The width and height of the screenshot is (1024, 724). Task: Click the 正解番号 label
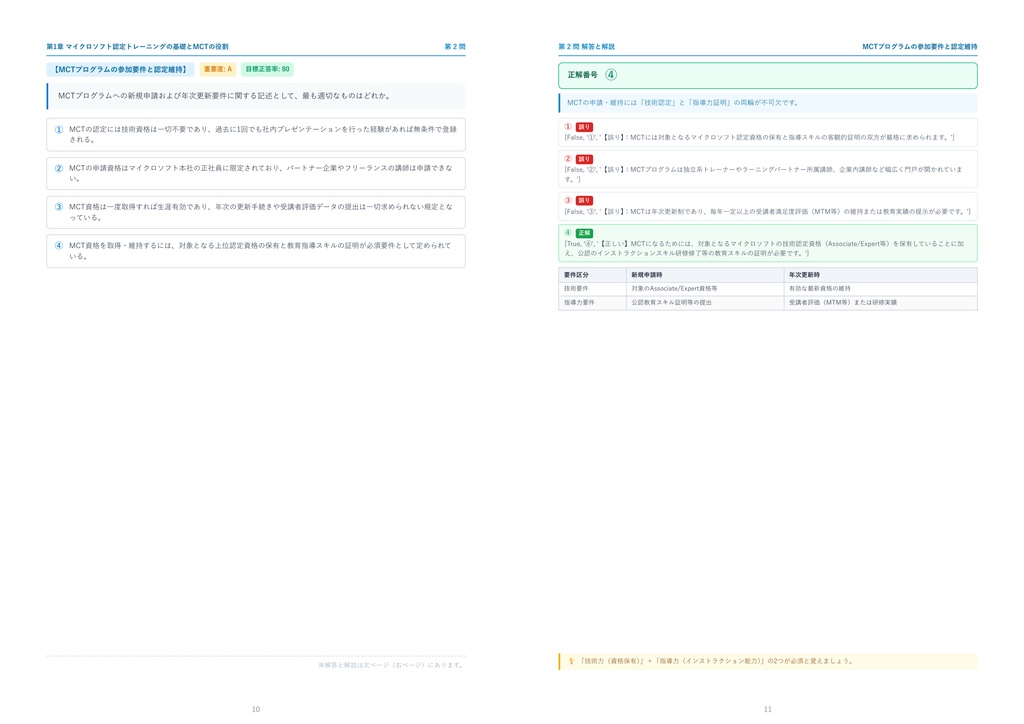[583, 75]
